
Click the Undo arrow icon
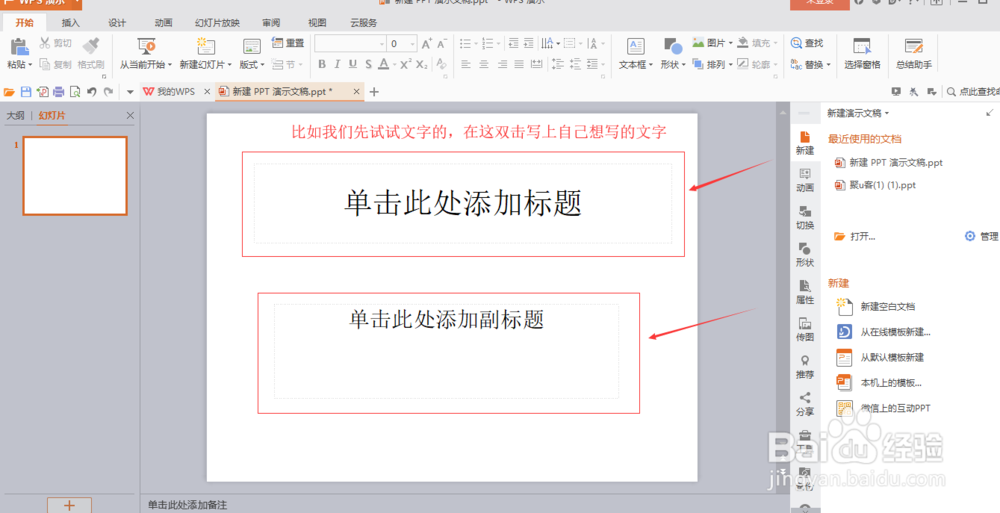pos(92,92)
